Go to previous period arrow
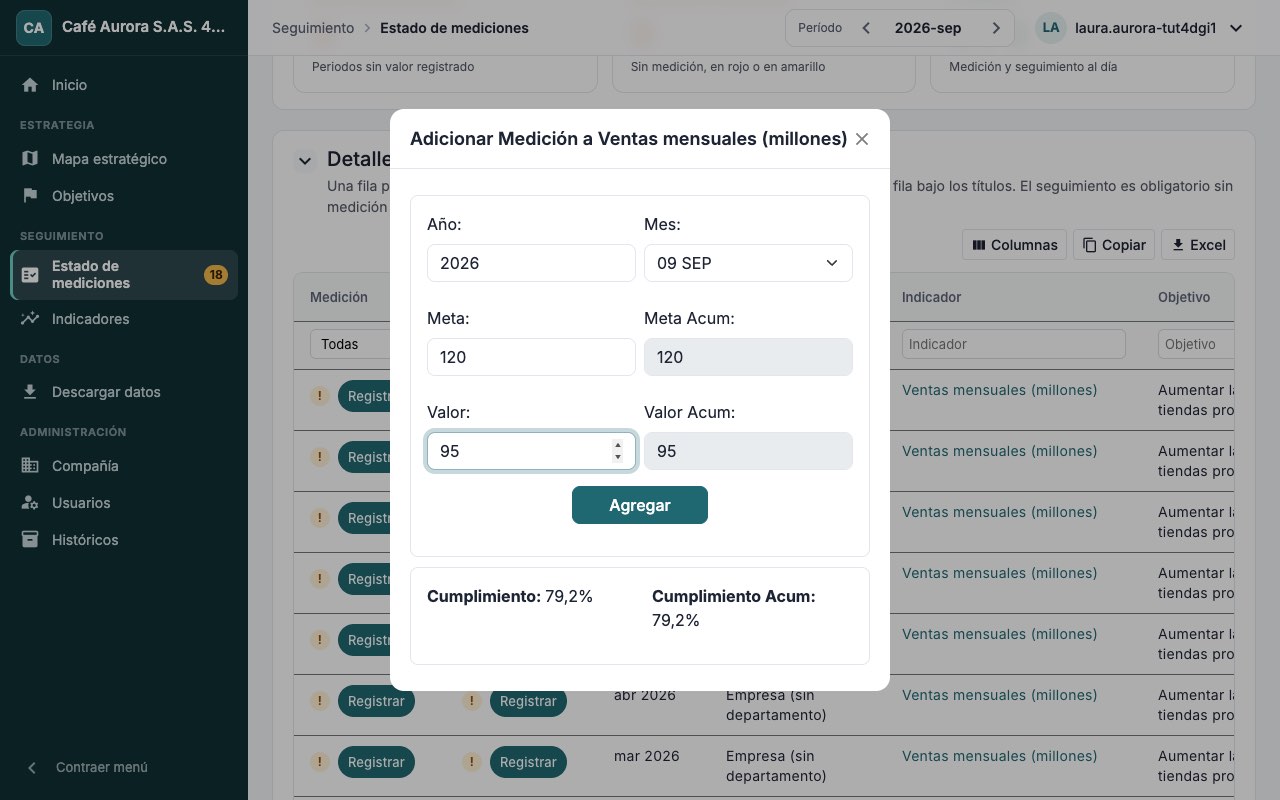Image resolution: width=1280 pixels, height=800 pixels. click(x=866, y=28)
